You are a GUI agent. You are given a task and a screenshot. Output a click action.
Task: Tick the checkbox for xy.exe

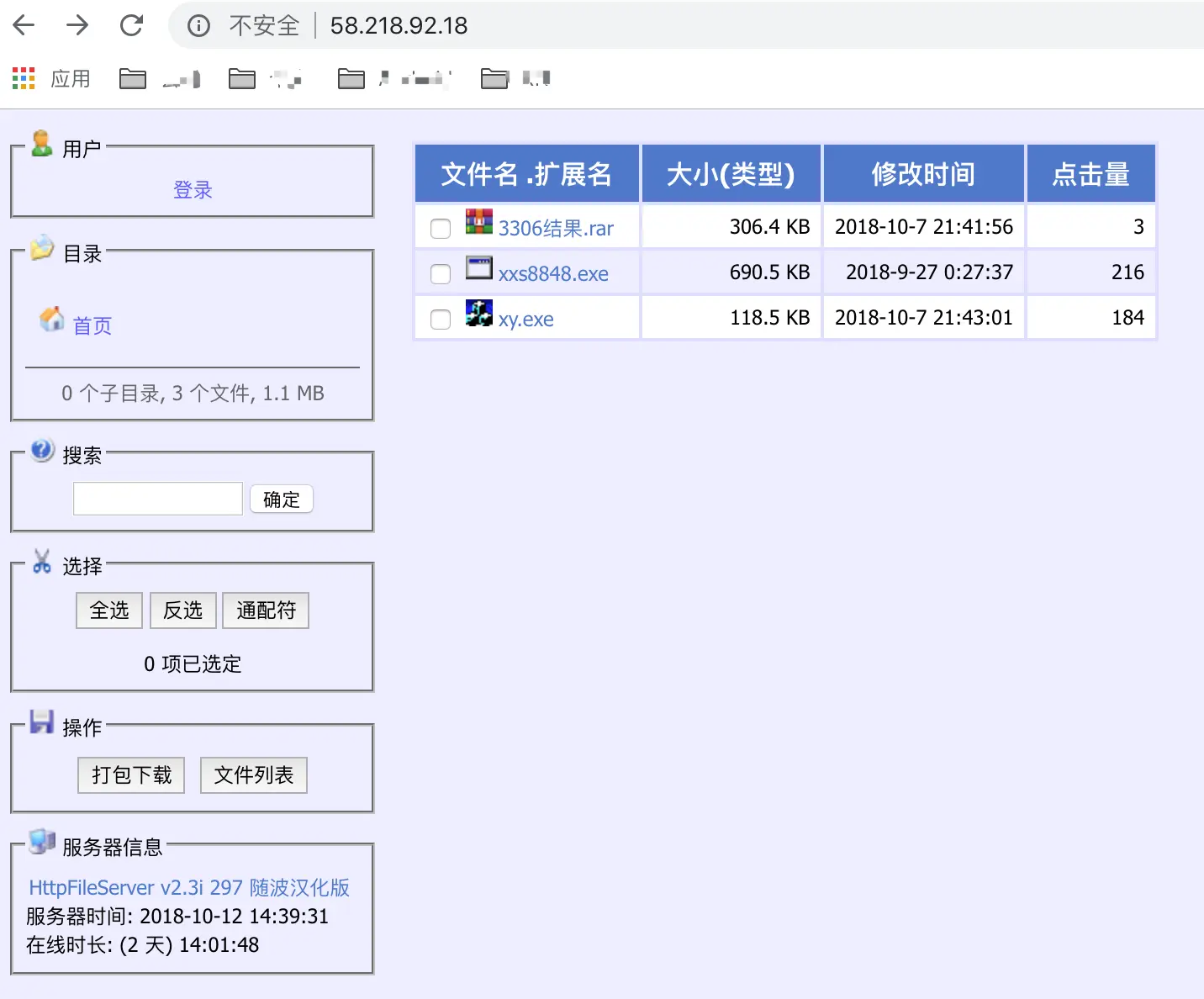tap(441, 320)
